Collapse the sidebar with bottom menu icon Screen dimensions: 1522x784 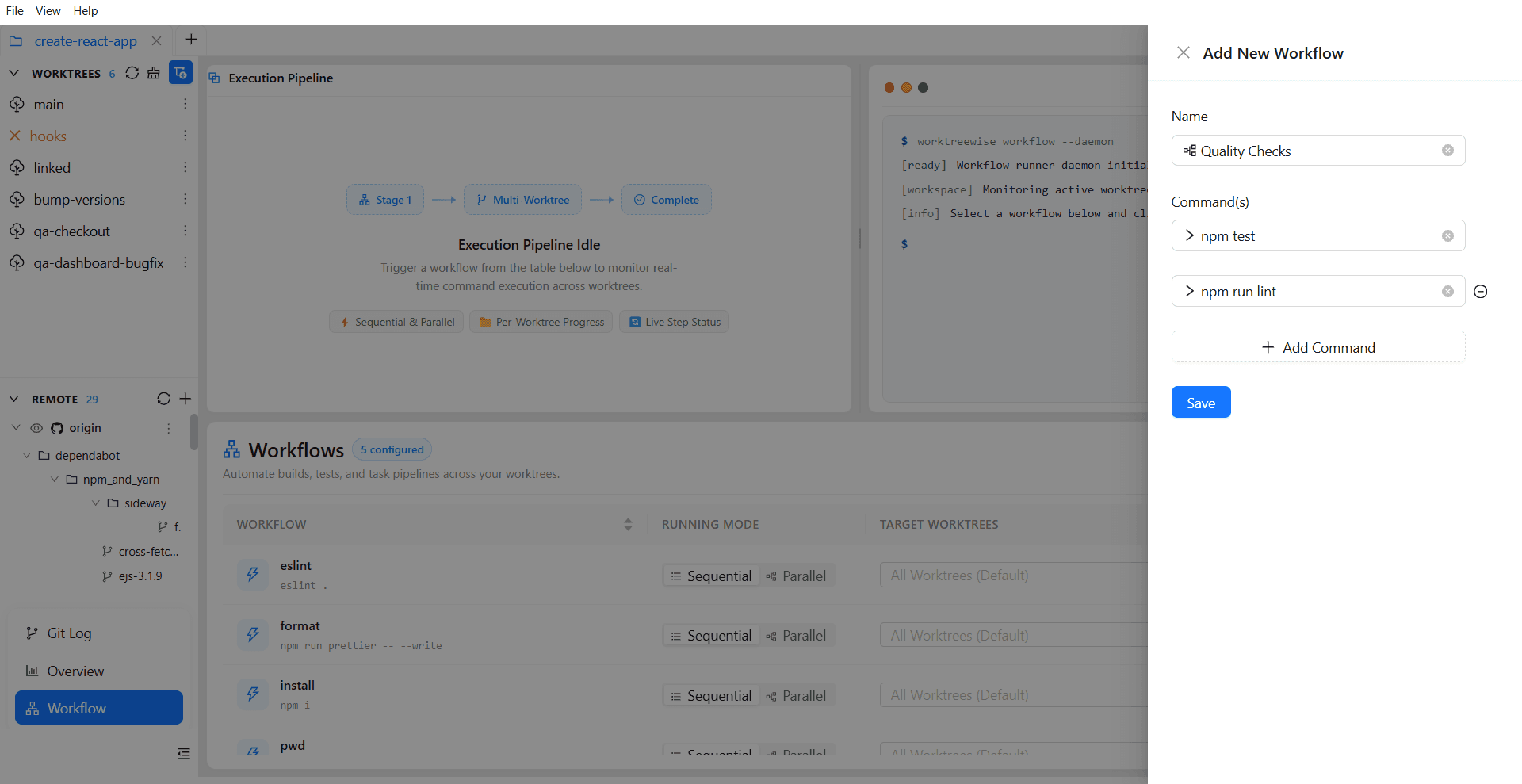184,754
